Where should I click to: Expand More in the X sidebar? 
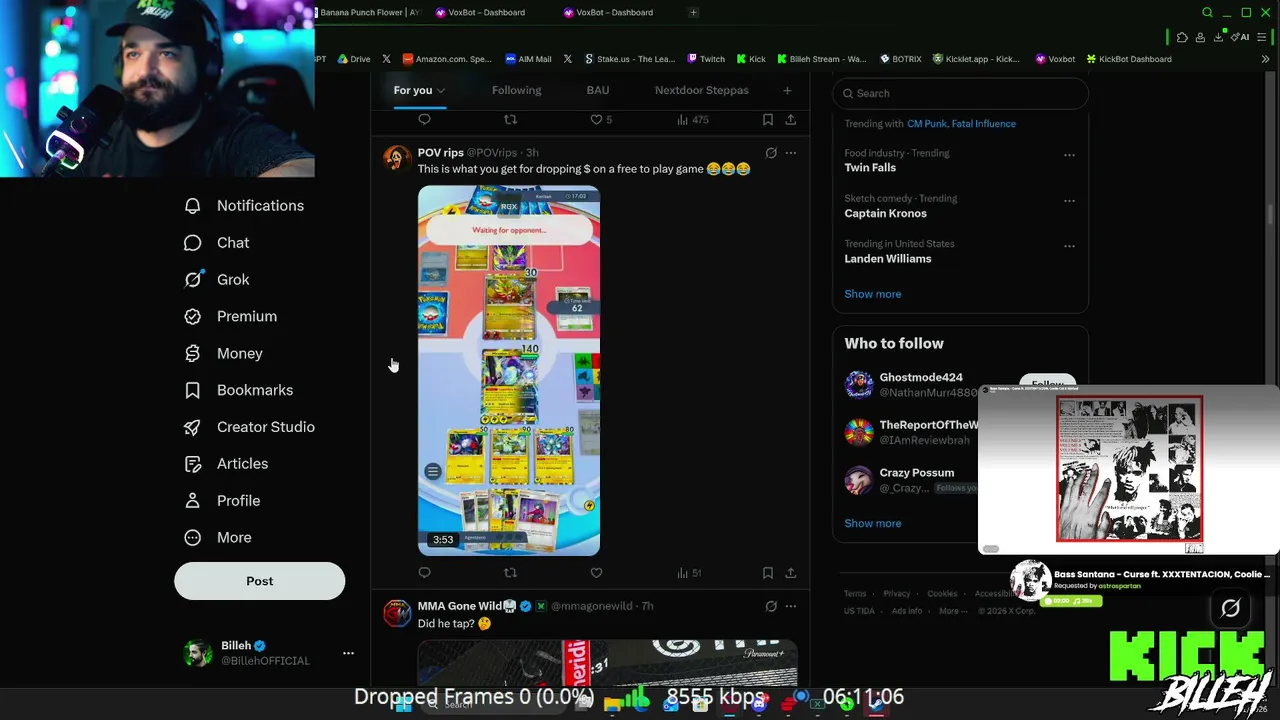pyautogui.click(x=218, y=538)
